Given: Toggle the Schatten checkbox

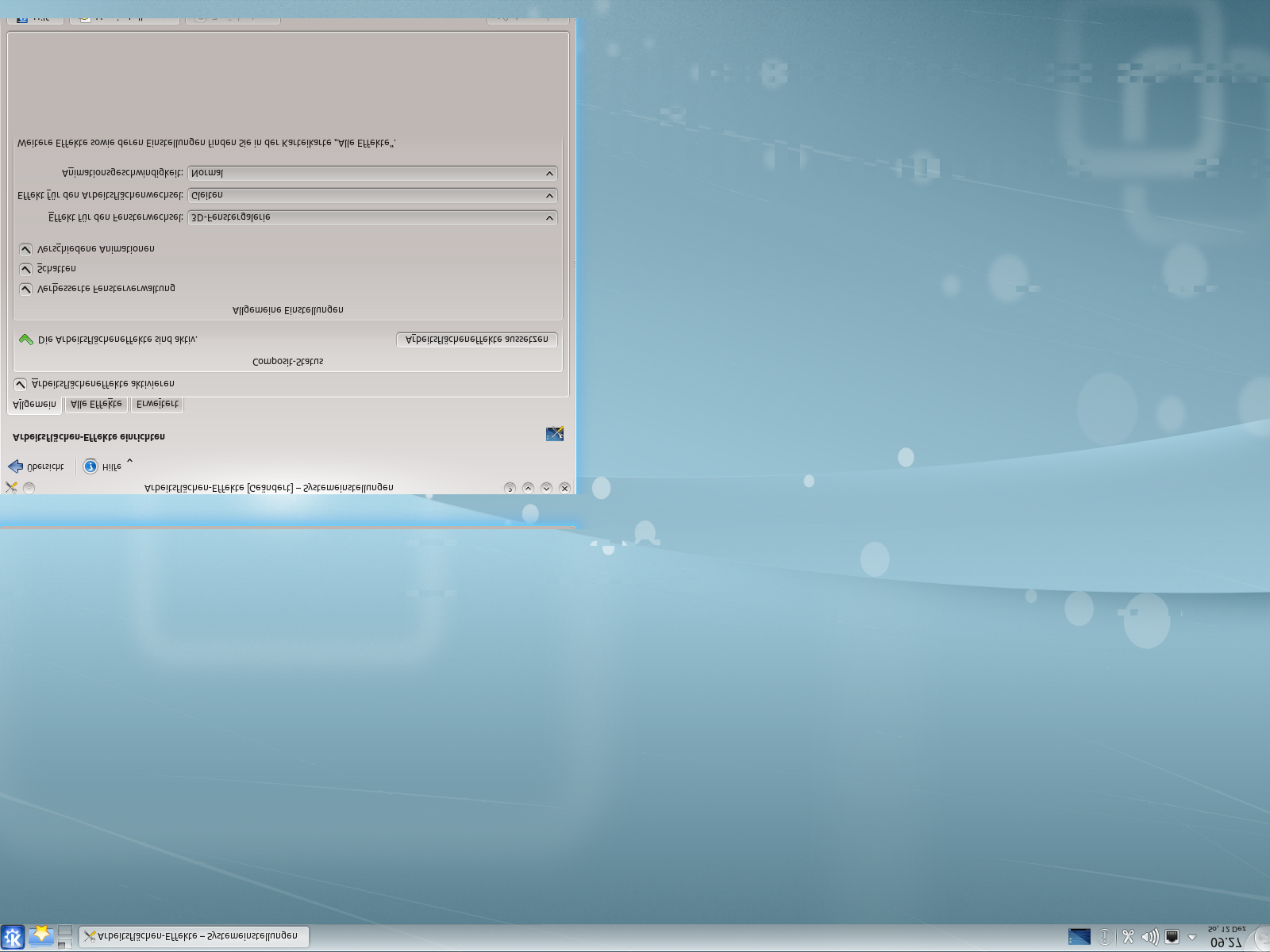Looking at the screenshot, I should [x=26, y=269].
